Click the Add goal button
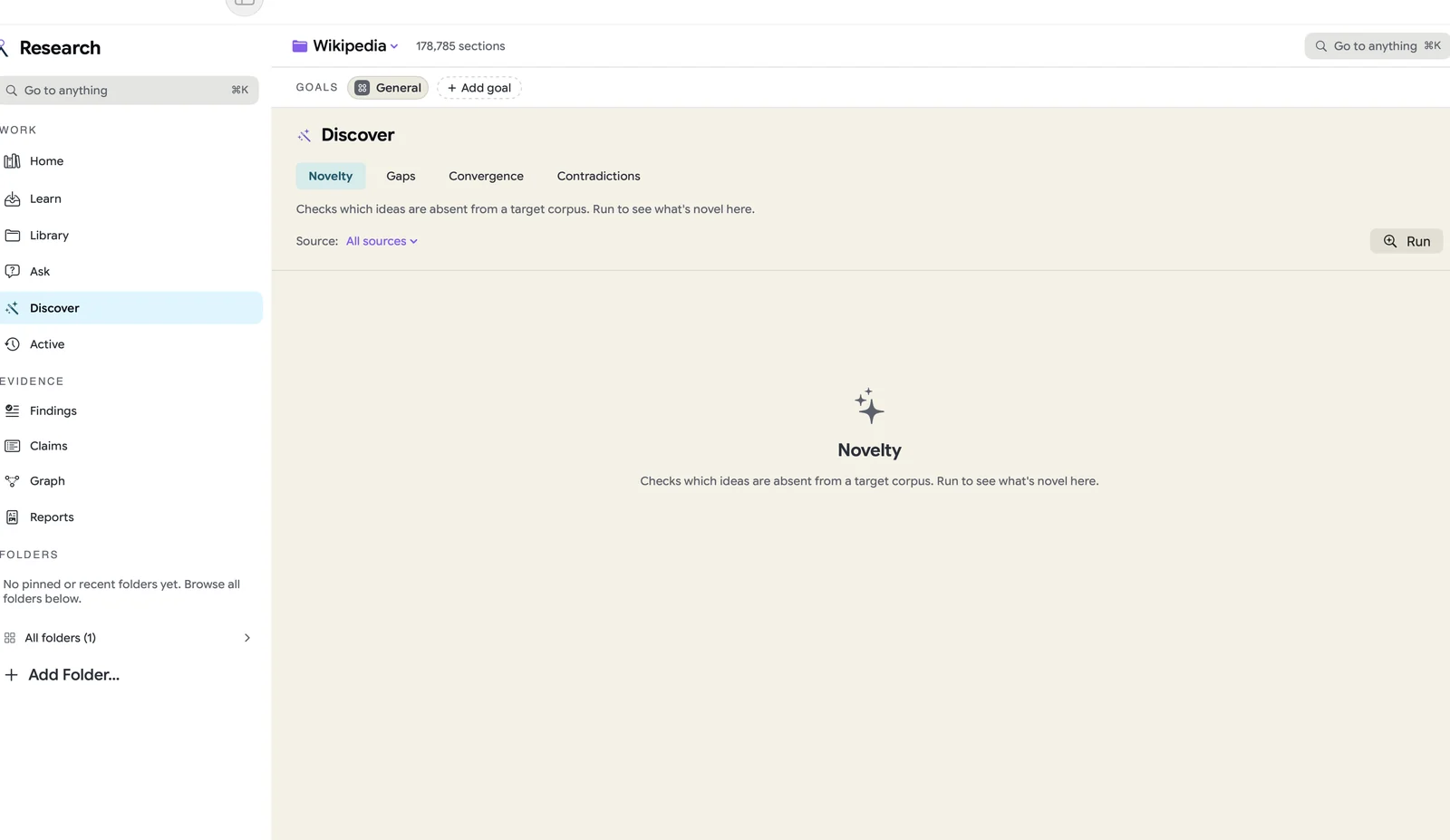 point(479,88)
